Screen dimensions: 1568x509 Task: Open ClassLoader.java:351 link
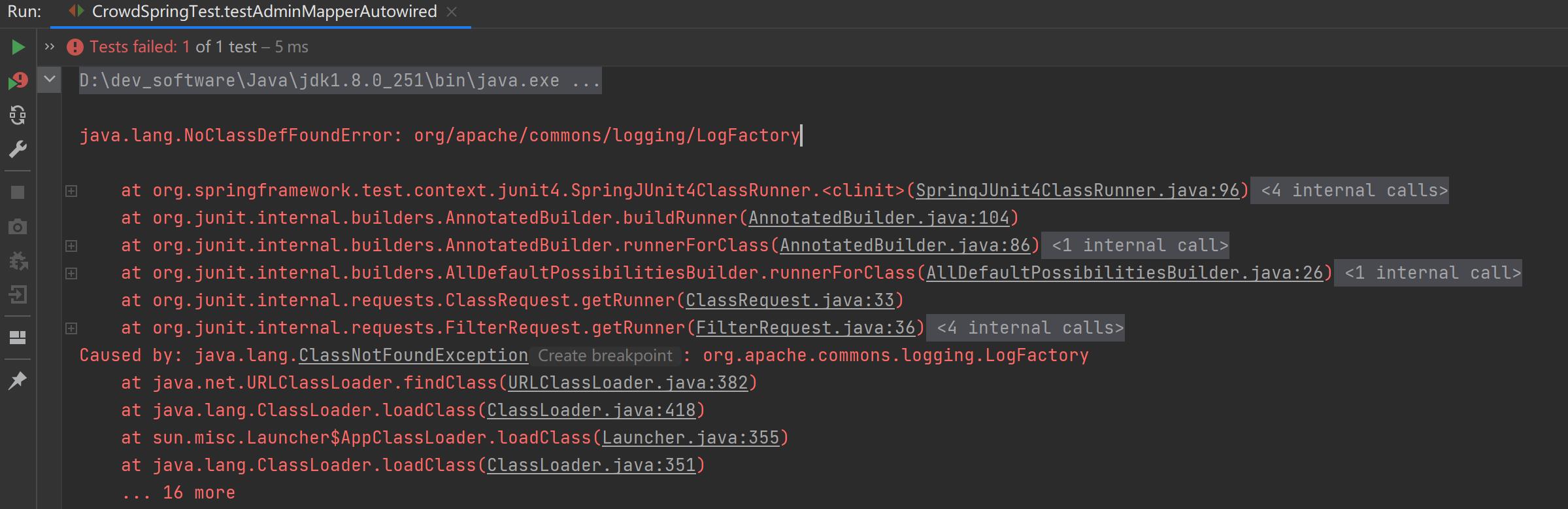592,465
